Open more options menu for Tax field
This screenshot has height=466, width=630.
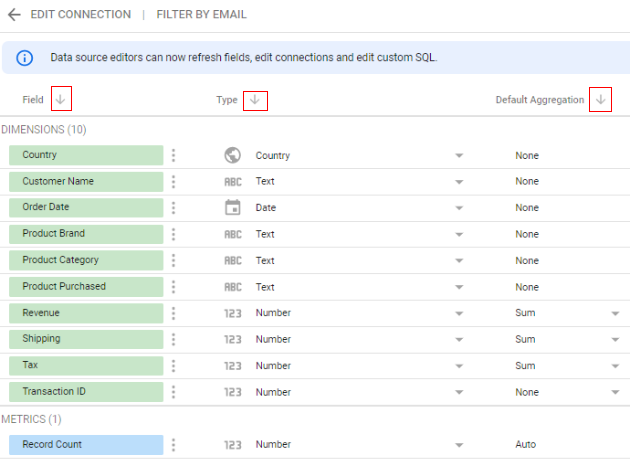174,366
